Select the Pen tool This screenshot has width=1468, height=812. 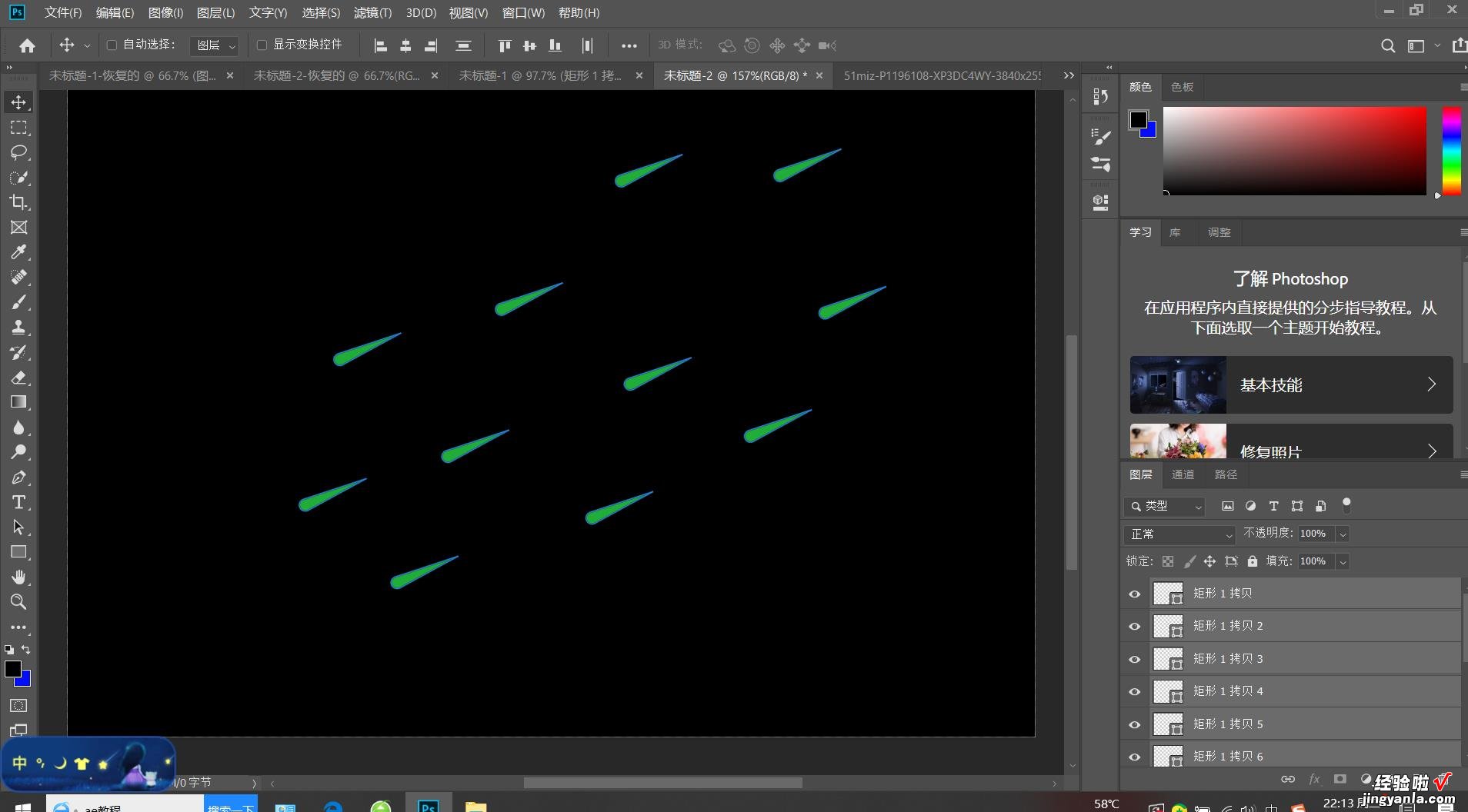(18, 478)
